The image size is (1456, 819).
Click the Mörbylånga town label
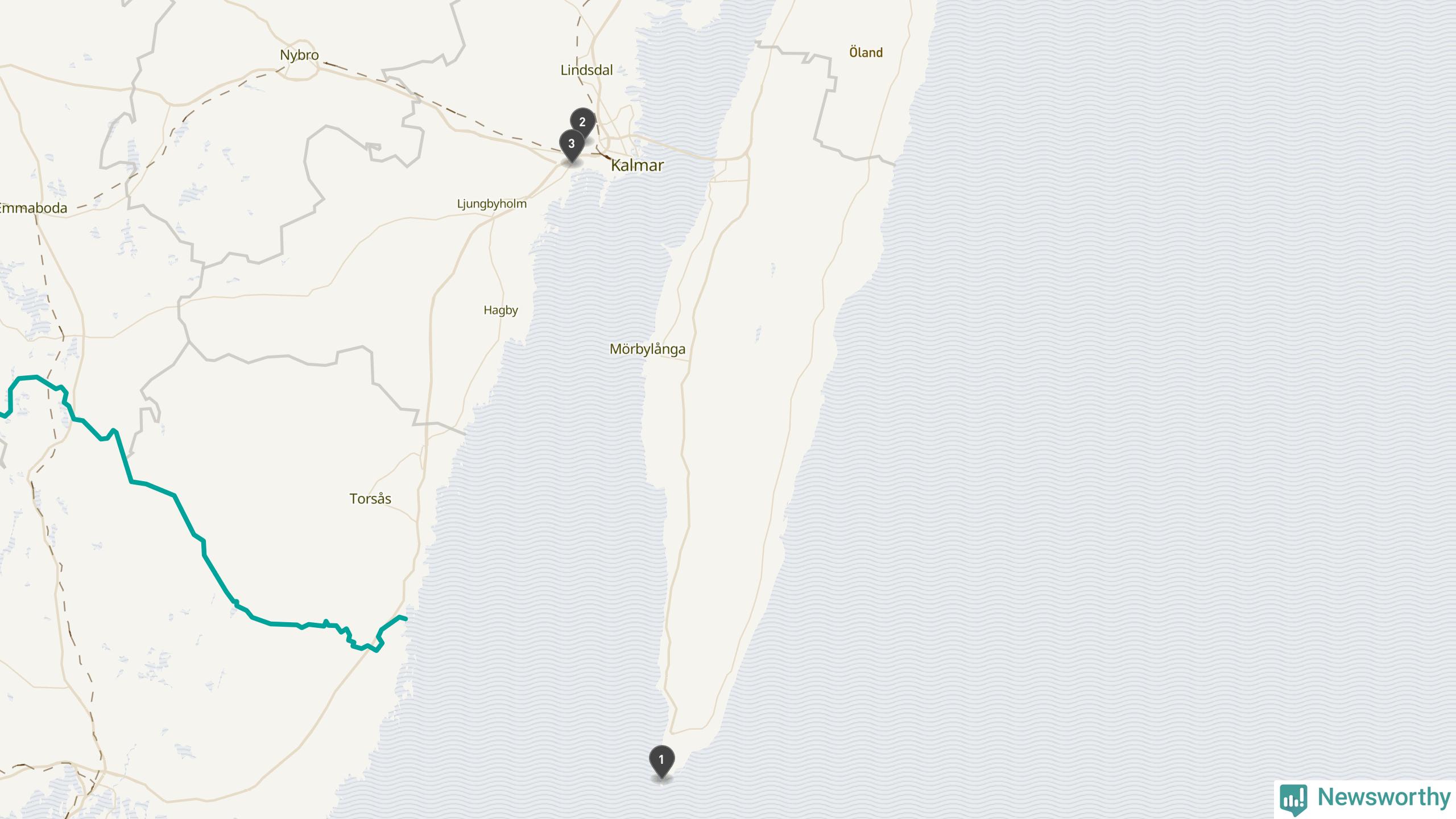[x=647, y=349]
